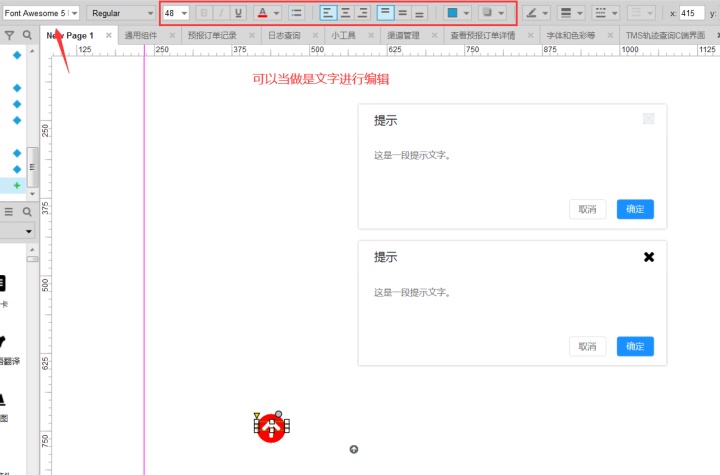
Task: Open the Font Awesome 5 font family dropdown
Action: pyautogui.click(x=40, y=13)
